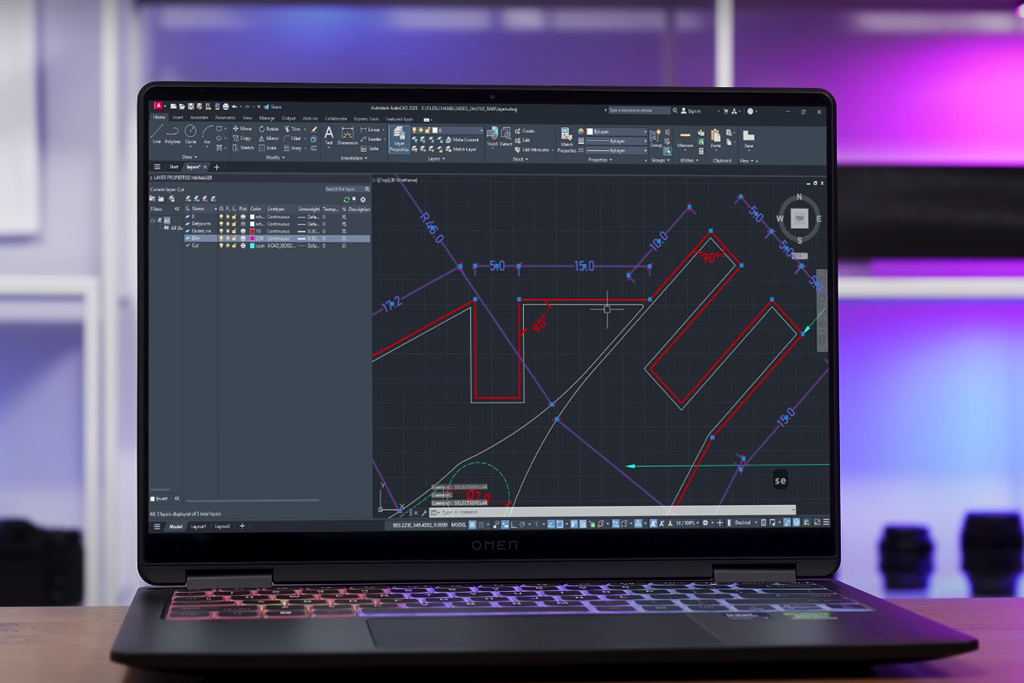
Task: Expand the Modify panel dropdown
Action: 275,157
